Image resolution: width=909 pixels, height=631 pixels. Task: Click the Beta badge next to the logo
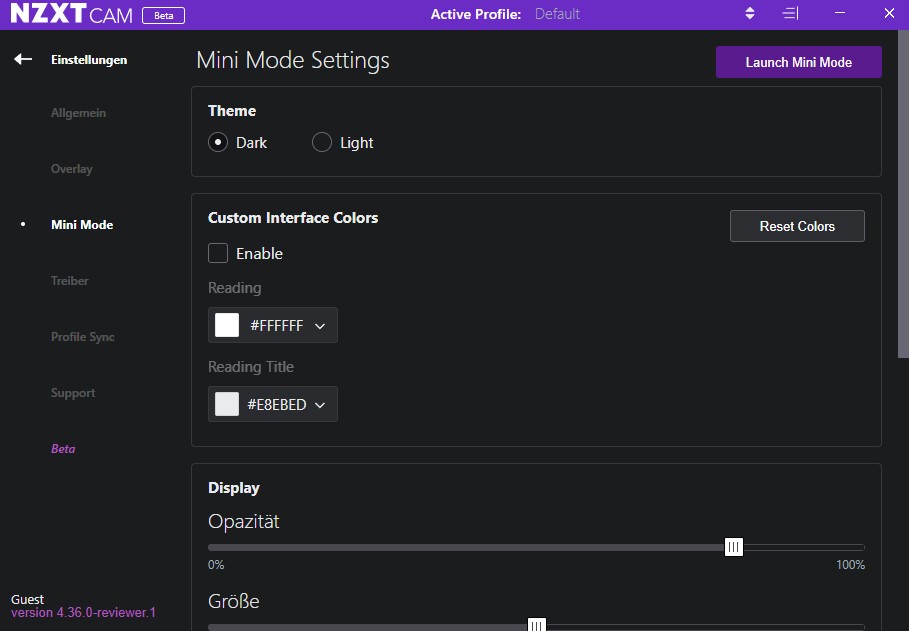(163, 15)
